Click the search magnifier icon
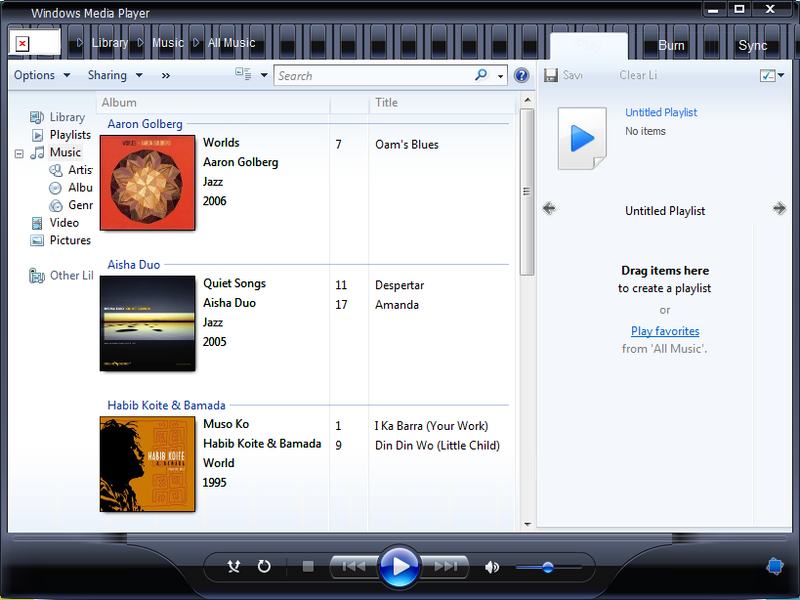The image size is (800, 600). [481, 76]
